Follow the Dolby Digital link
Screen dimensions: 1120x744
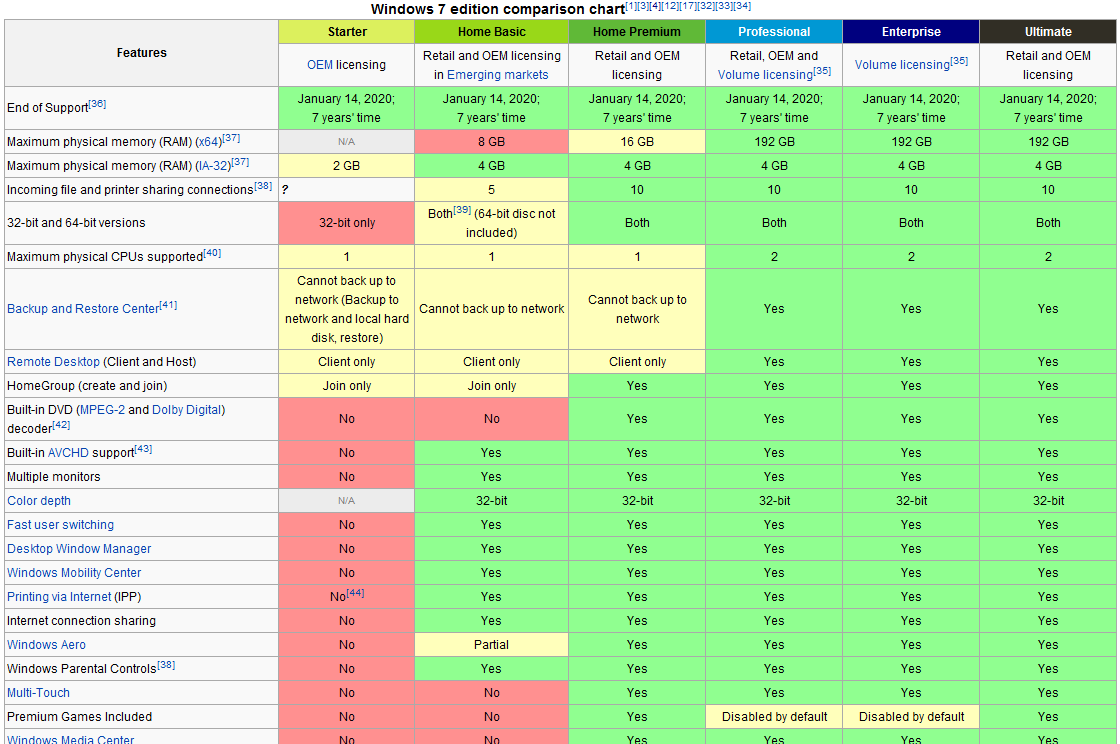186,410
